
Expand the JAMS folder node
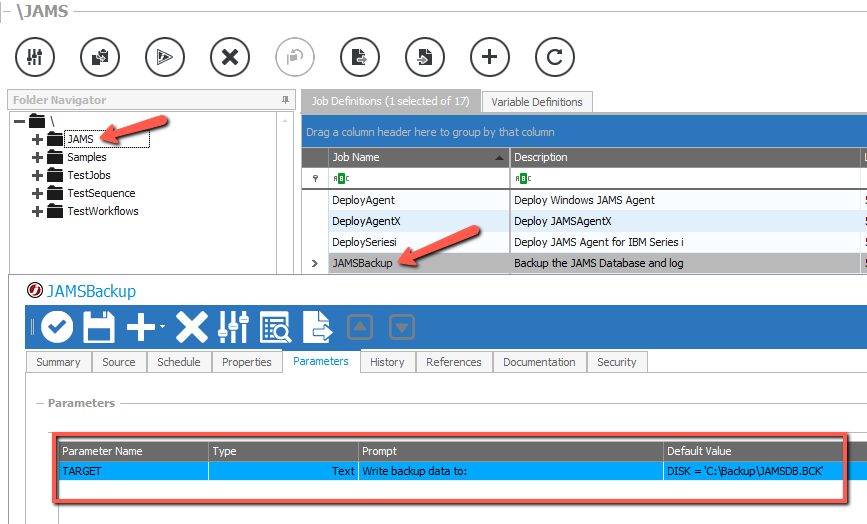click(x=37, y=139)
